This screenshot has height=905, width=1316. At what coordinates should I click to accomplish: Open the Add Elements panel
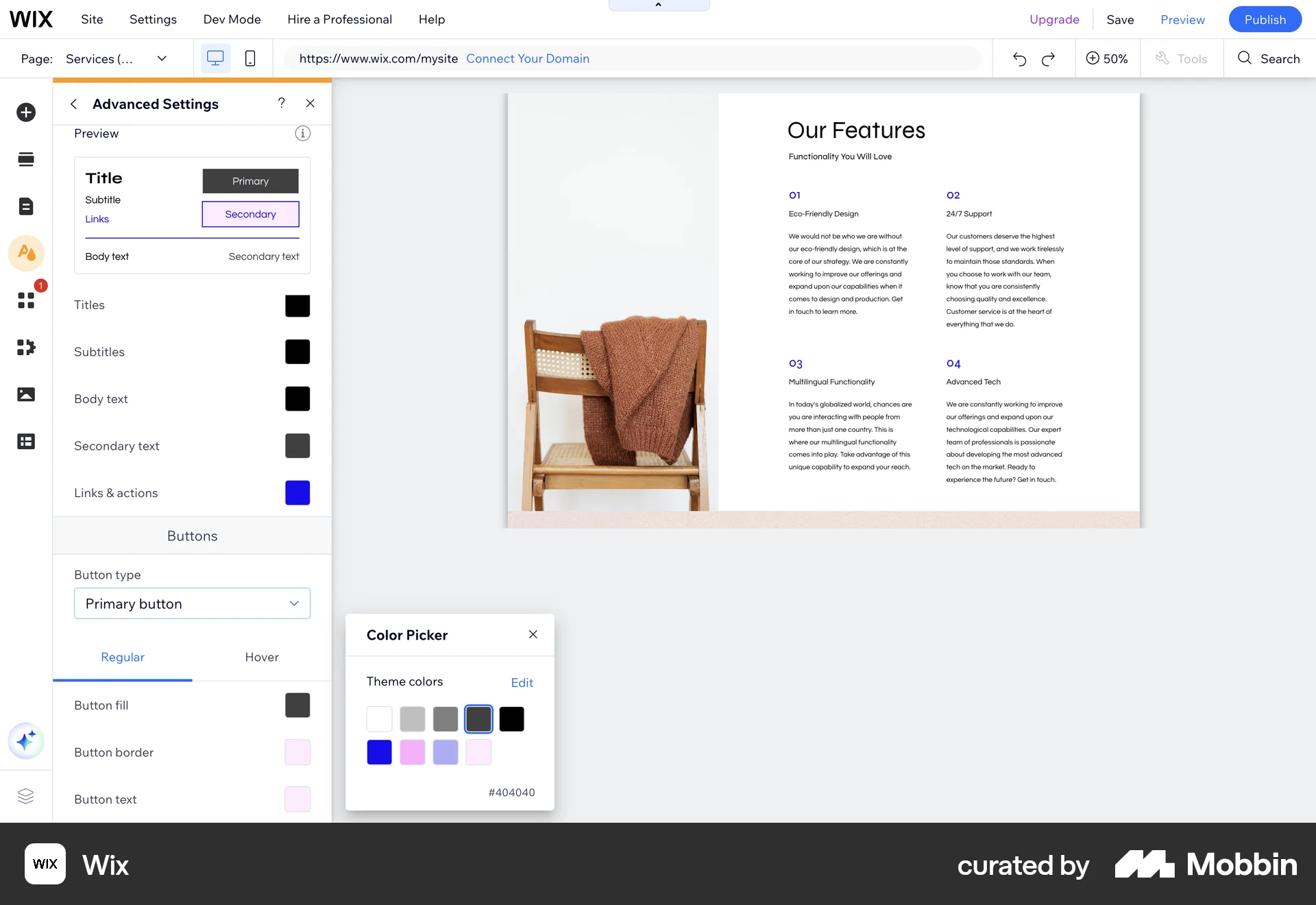coord(26,112)
